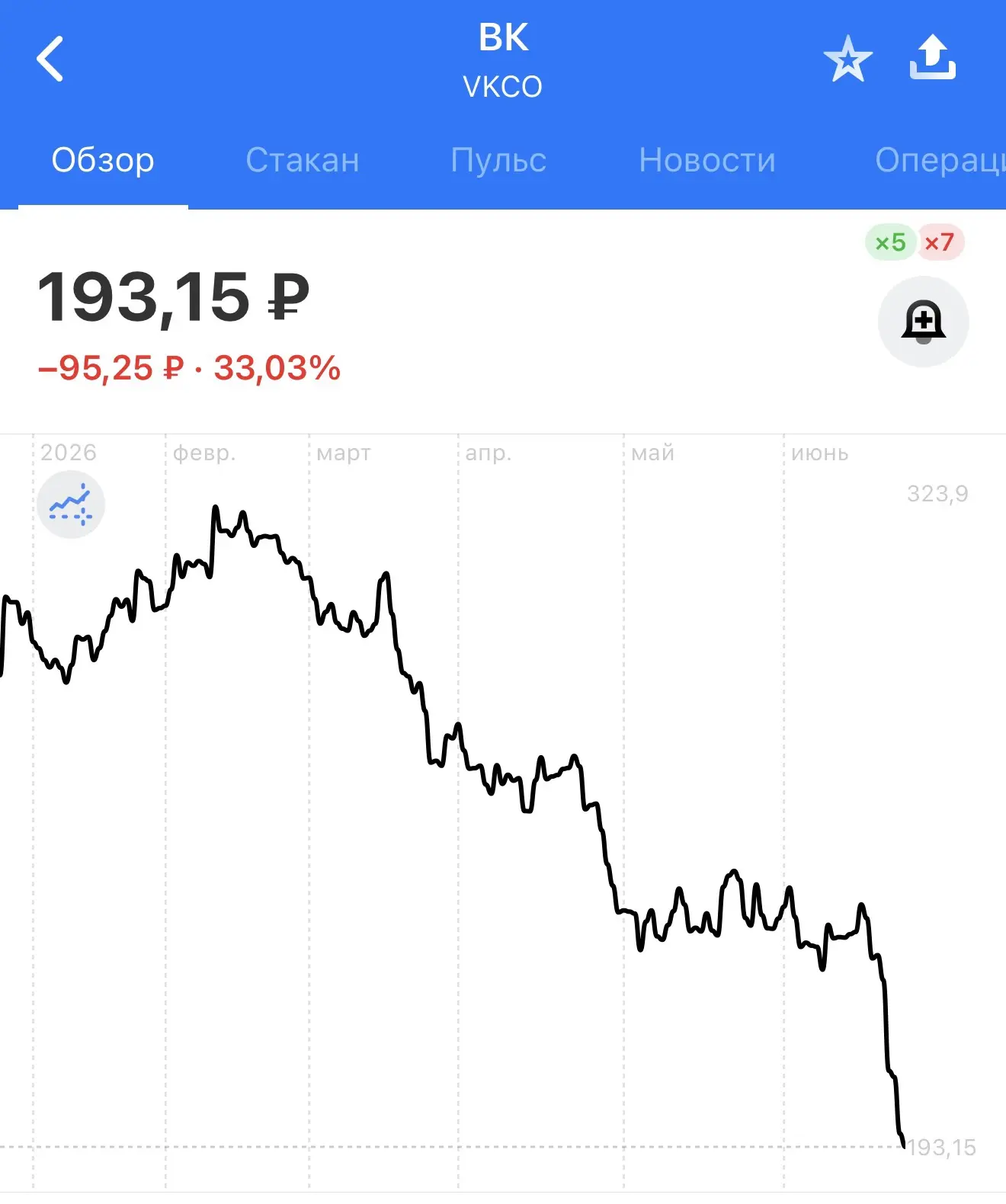
Task: Tap the −95,25 ₽ price change text
Action: pyautogui.click(x=111, y=368)
